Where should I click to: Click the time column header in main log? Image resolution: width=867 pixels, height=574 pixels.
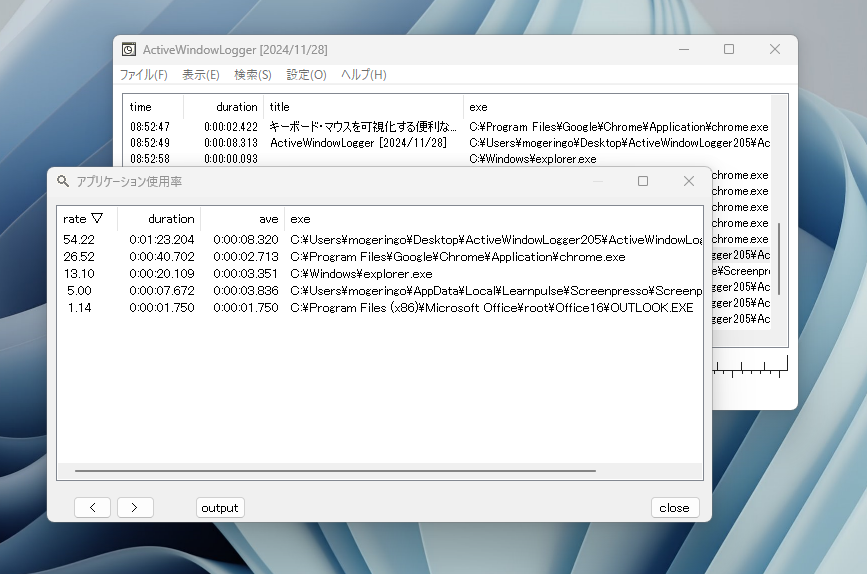153,107
